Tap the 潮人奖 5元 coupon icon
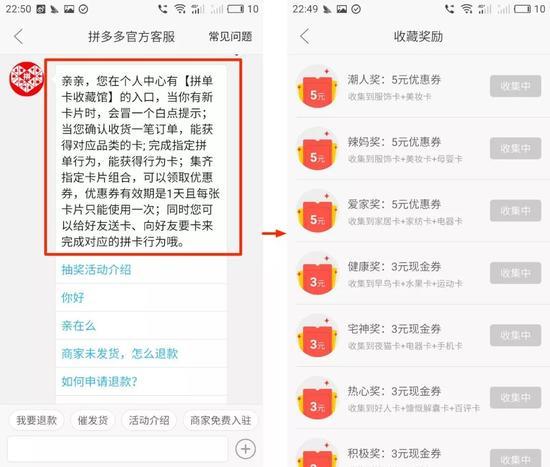 [318, 86]
